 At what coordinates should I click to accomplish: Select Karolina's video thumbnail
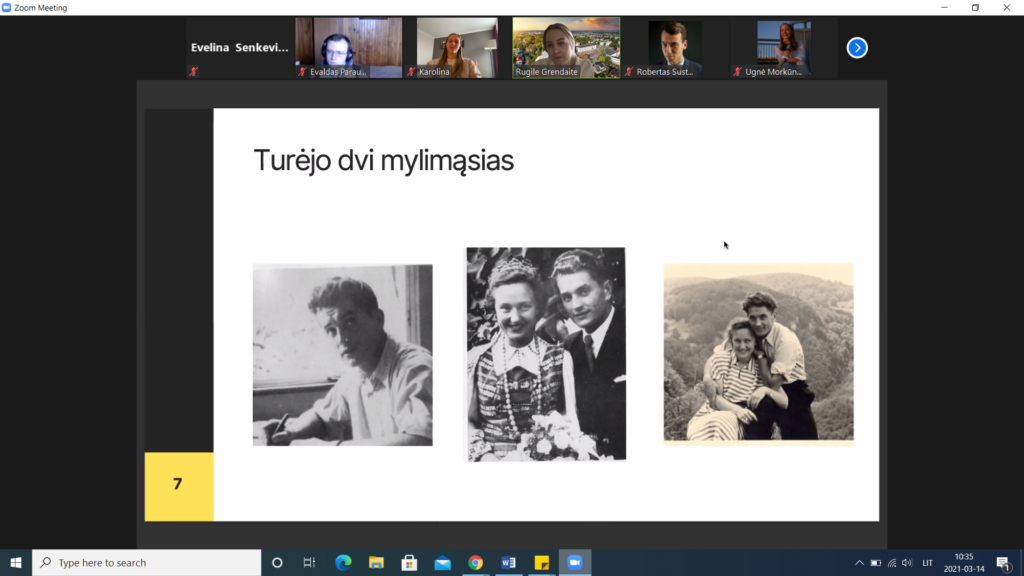click(x=457, y=47)
